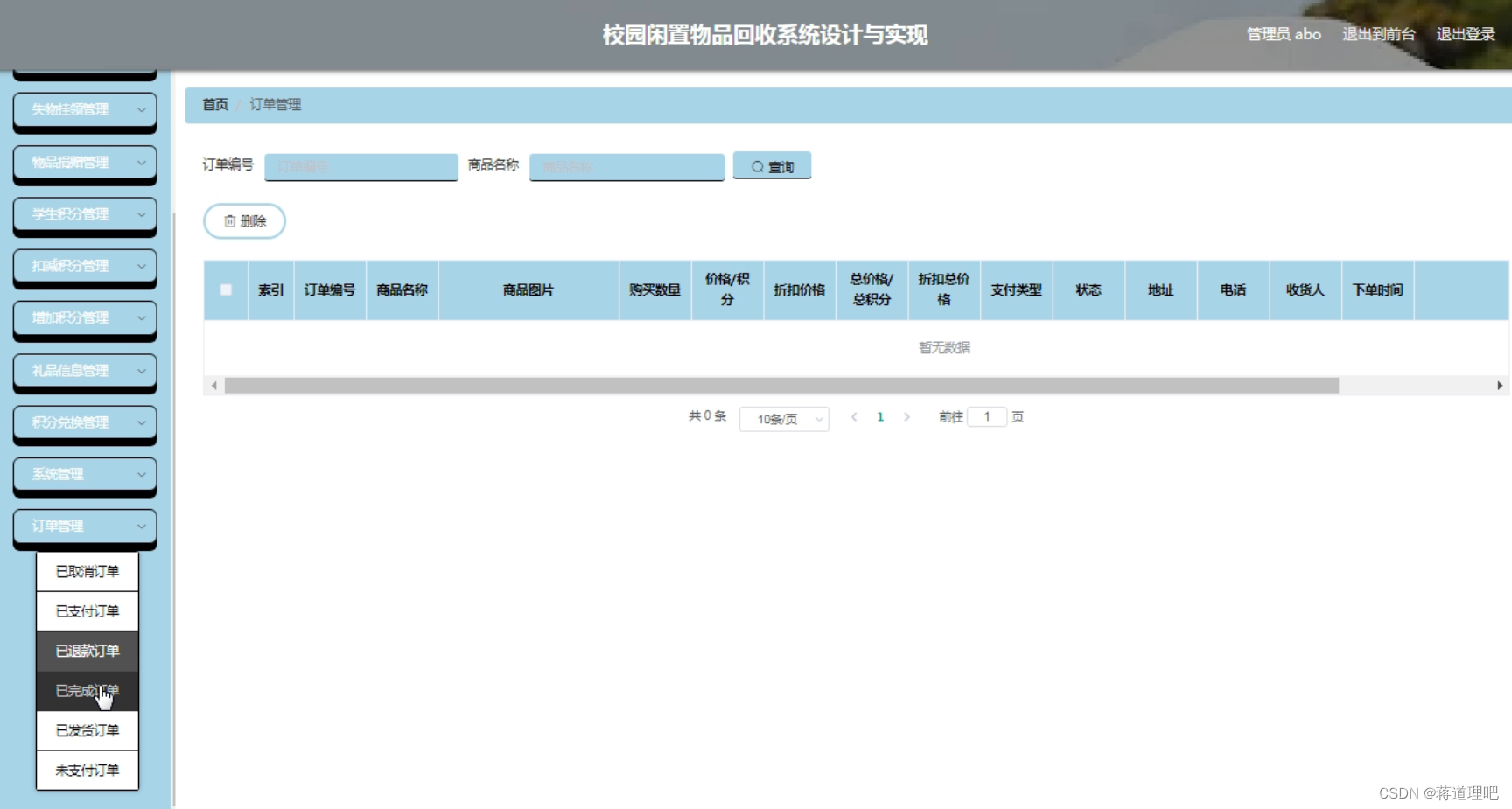1512x809 pixels.
Task: Click 退出登录 to log out
Action: tap(1466, 34)
